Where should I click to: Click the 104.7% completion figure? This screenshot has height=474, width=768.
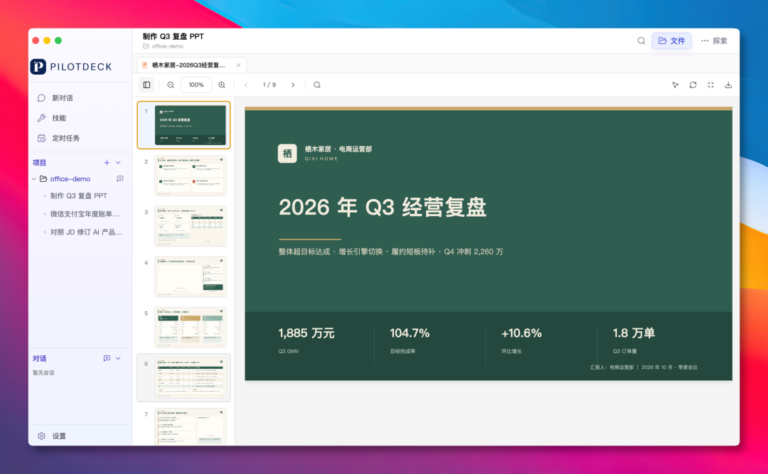[x=409, y=333]
